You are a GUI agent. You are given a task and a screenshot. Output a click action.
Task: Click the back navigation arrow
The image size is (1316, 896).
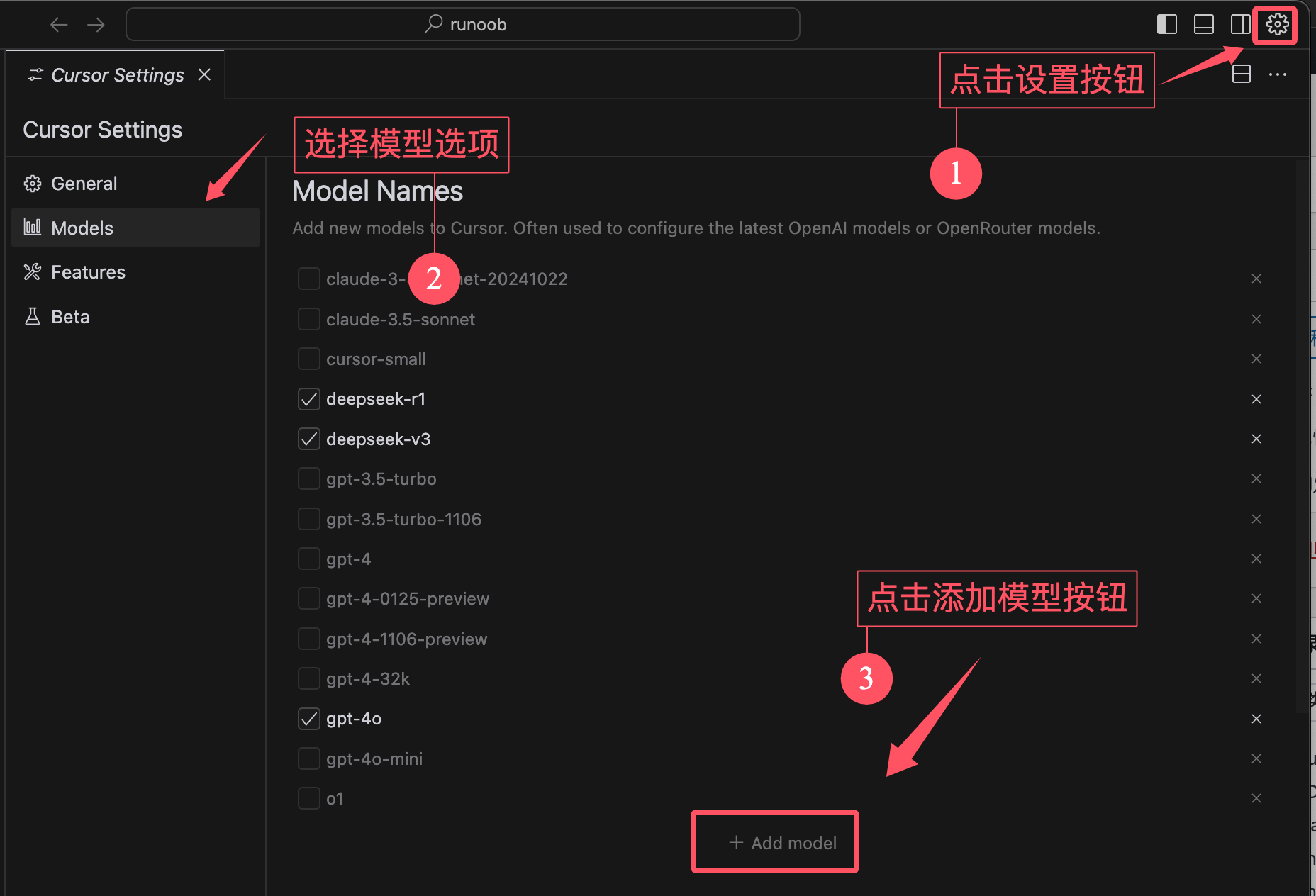(x=59, y=25)
